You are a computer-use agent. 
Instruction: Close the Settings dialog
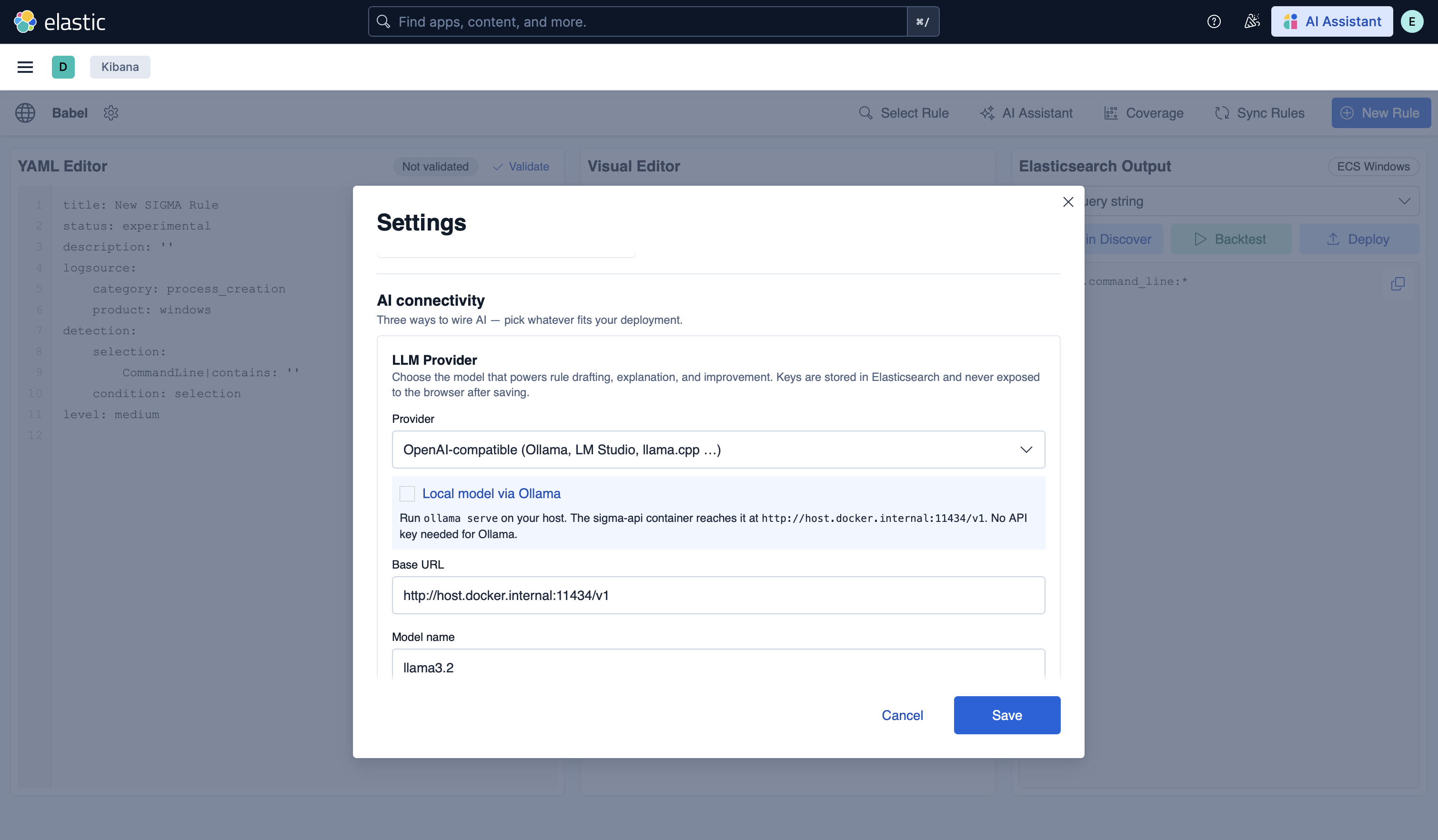[1068, 202]
